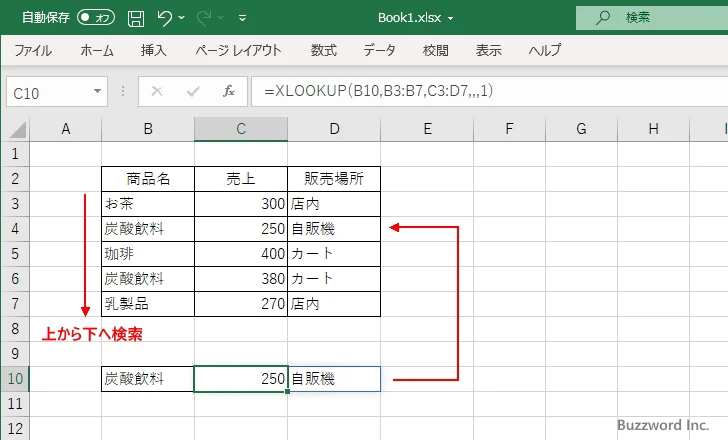Click cell 店内 in row 7

click(334, 304)
